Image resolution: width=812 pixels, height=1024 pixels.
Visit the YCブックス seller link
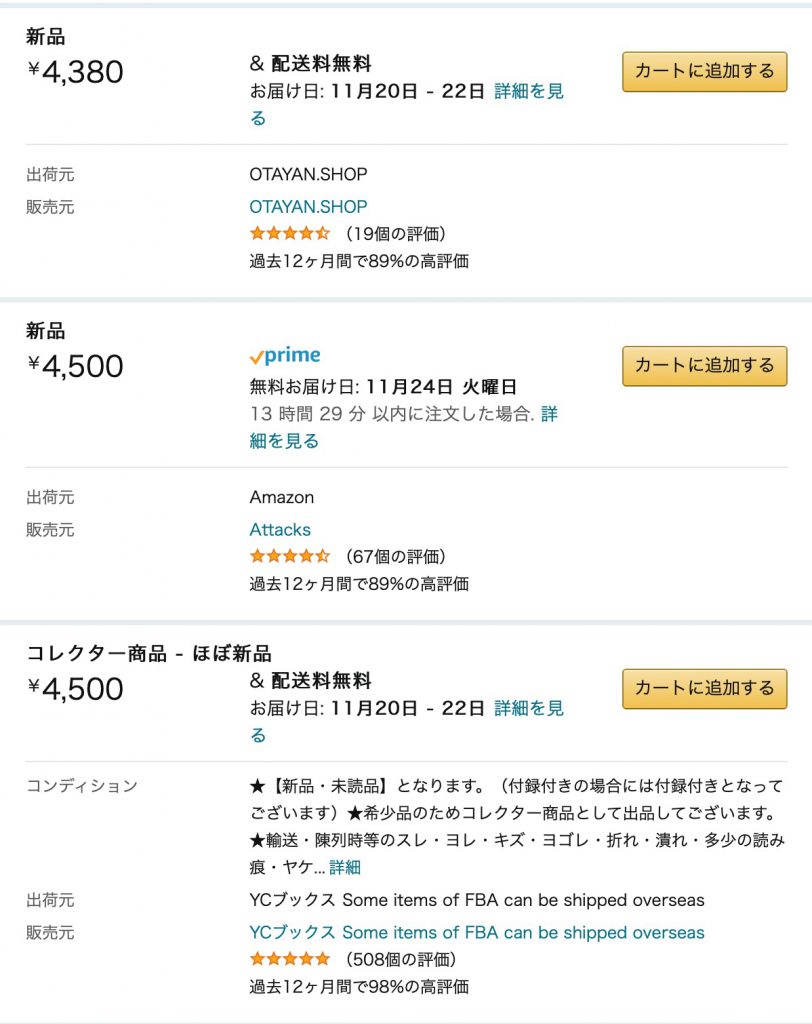[476, 933]
